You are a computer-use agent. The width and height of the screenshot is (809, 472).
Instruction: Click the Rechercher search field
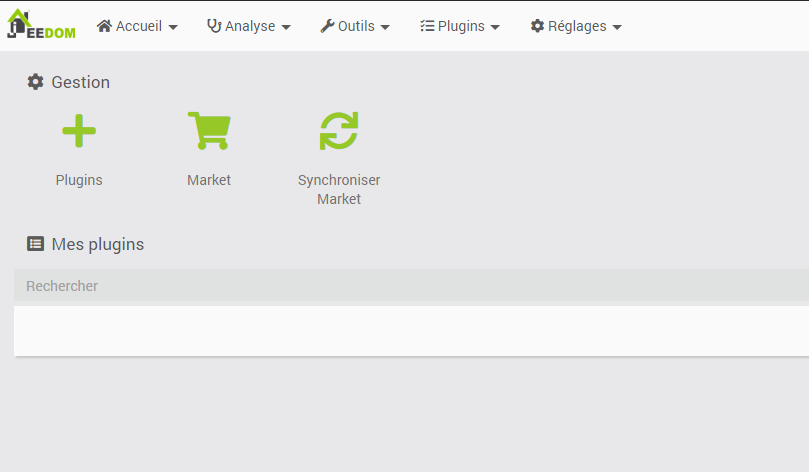pos(411,285)
